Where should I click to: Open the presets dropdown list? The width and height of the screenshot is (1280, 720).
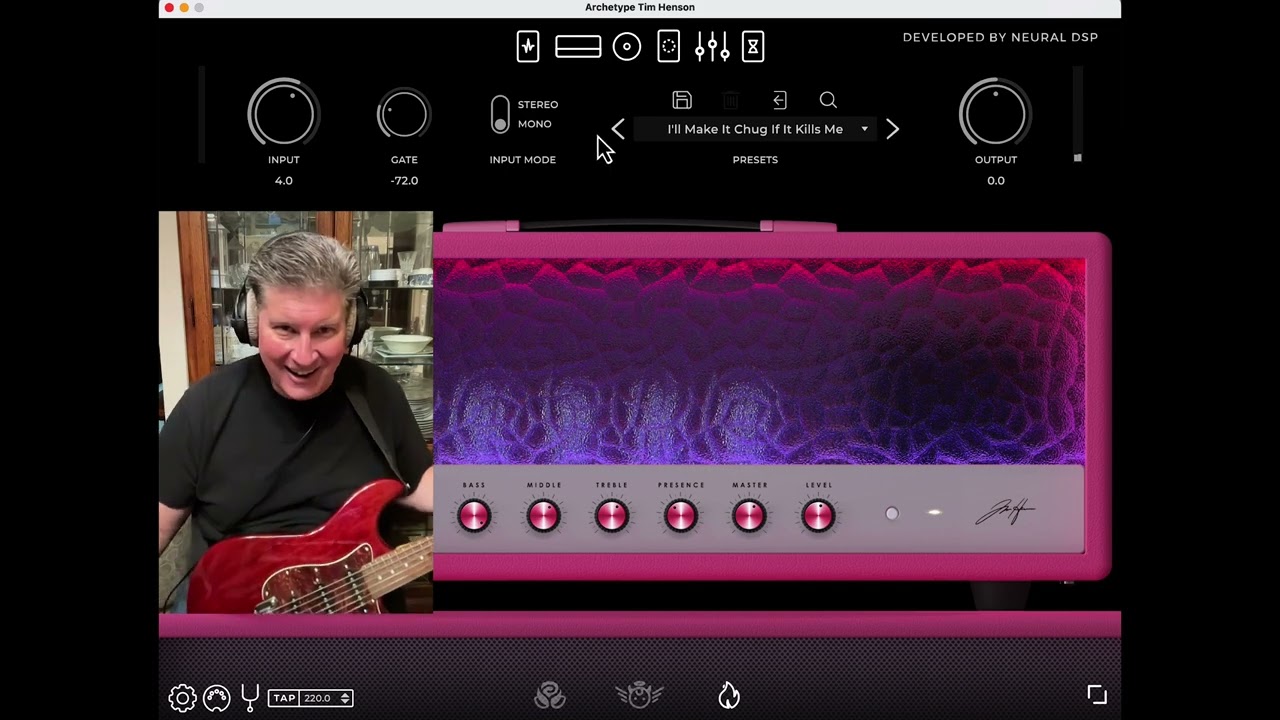tap(865, 129)
